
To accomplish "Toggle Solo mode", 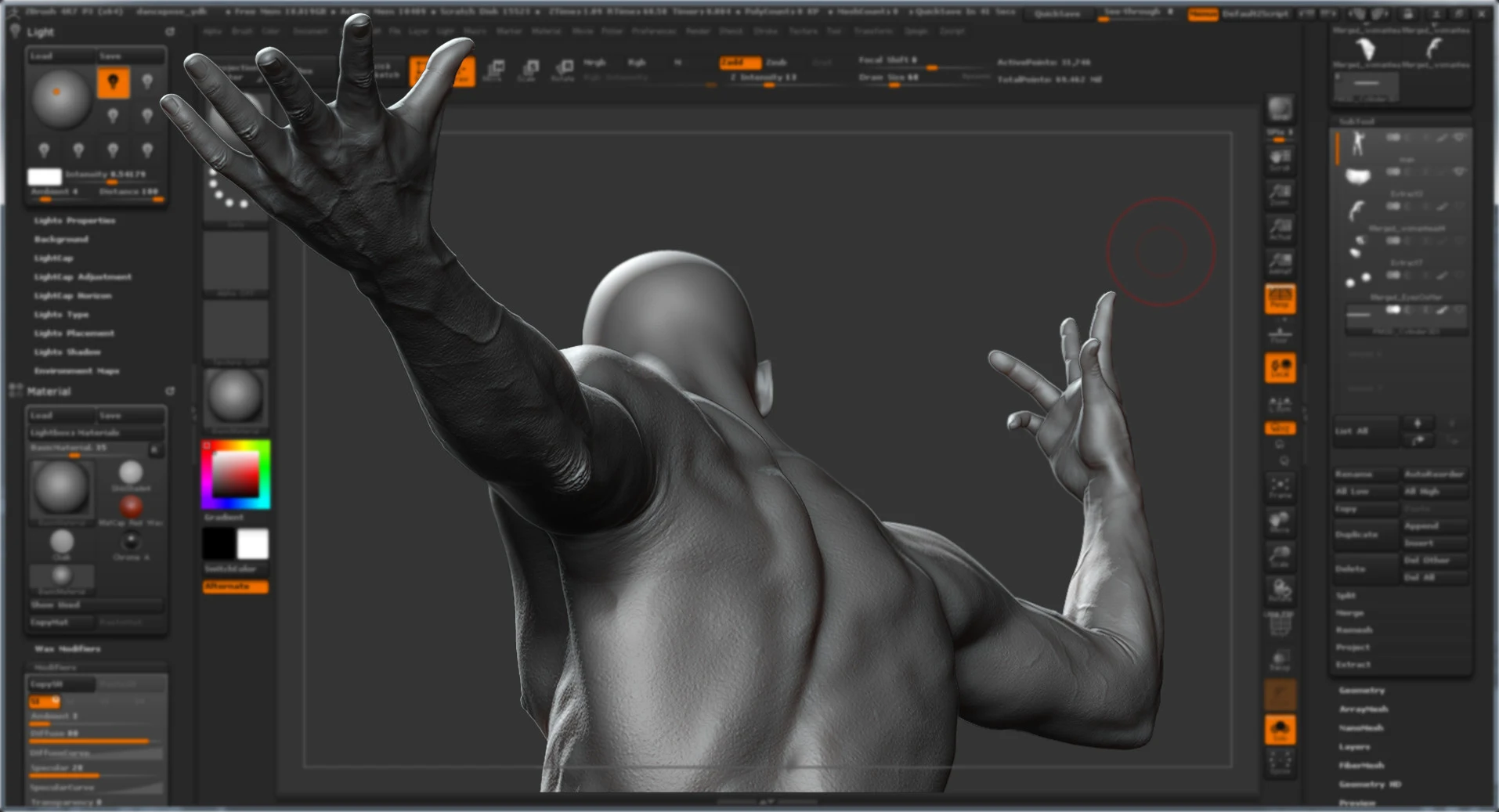I will [1280, 730].
